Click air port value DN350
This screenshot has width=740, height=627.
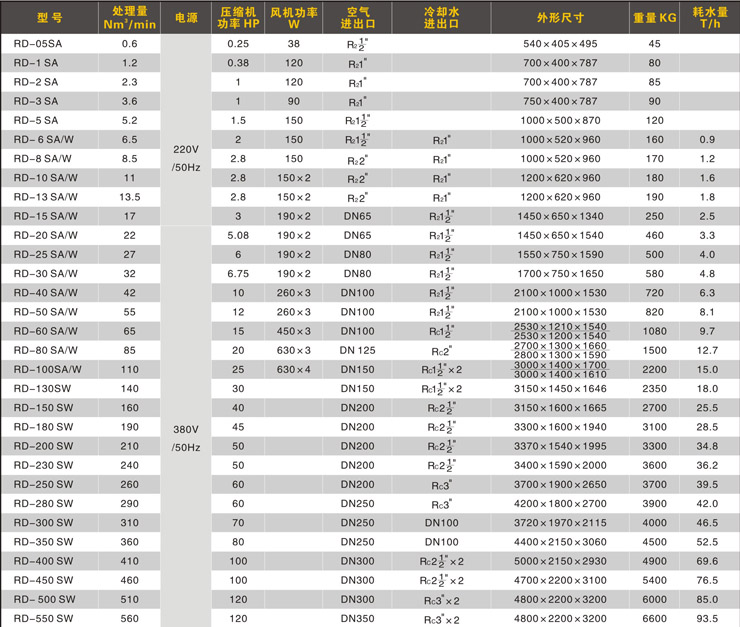(357, 619)
